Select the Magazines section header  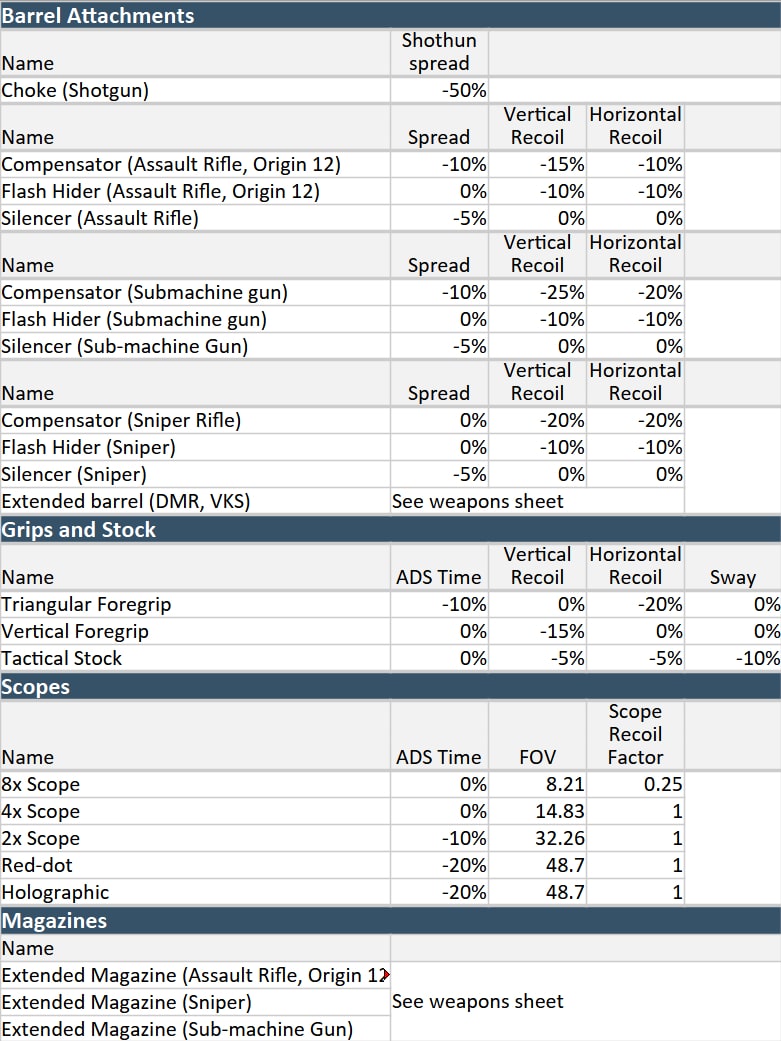[x=54, y=920]
